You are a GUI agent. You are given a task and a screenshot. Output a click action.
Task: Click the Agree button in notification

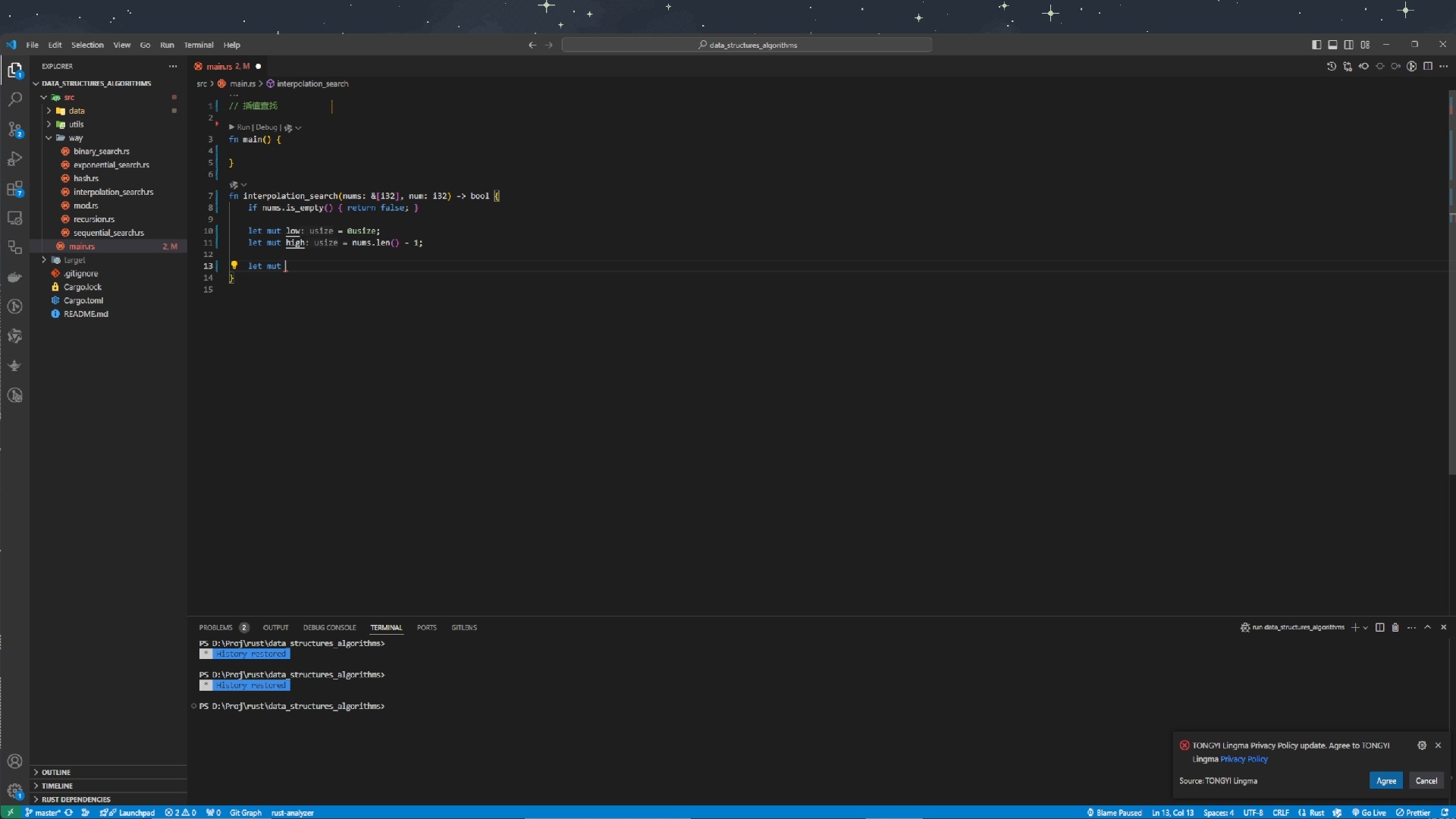pos(1385,780)
